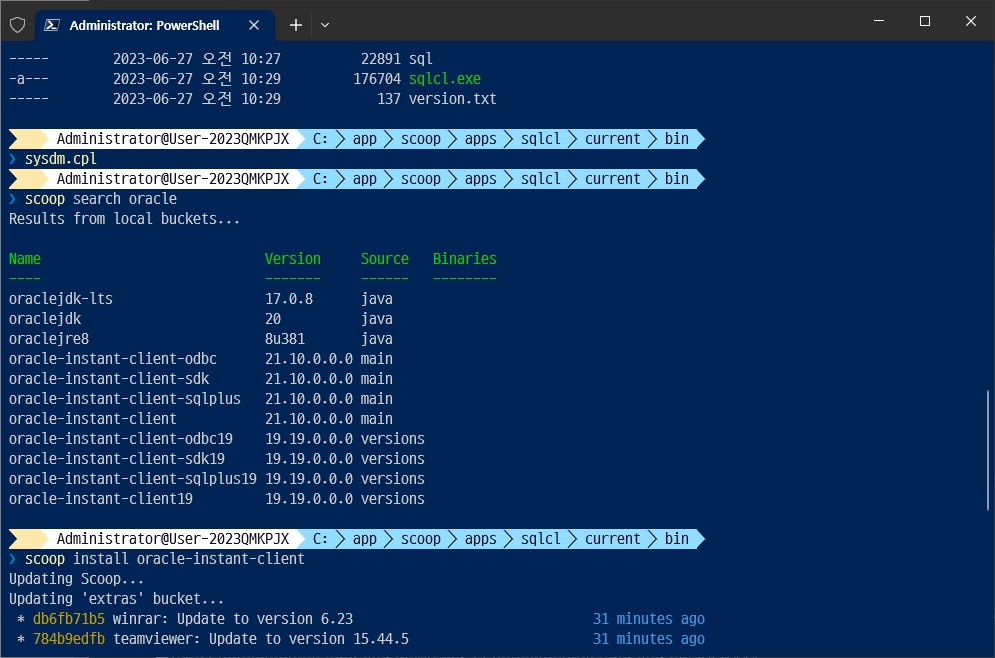This screenshot has height=658, width=995.
Task: Click the 'scoop search oracle' command
Action: 101,199
